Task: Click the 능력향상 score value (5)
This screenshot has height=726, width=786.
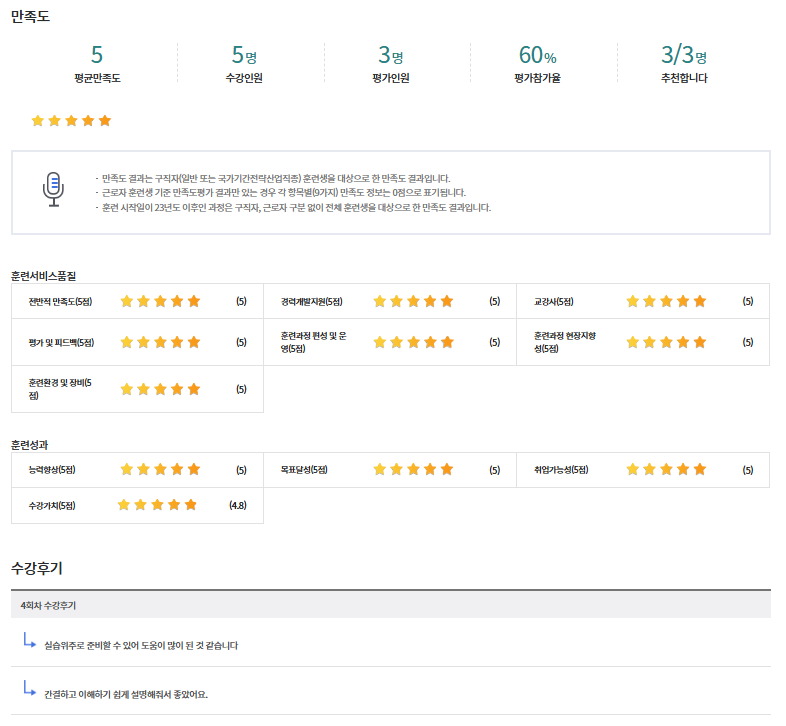Action: point(241,469)
